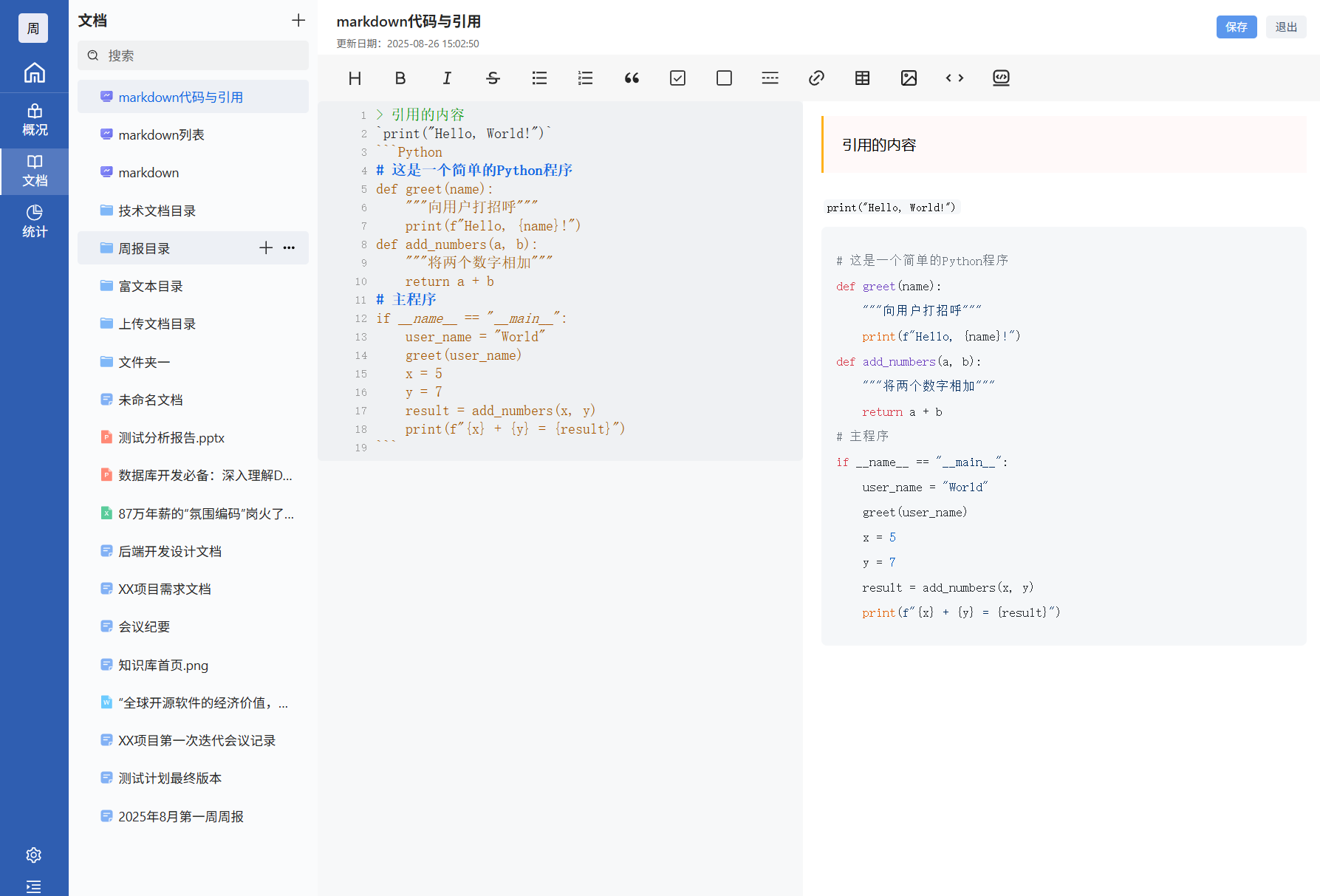Click preview quote 引用的内容
Image resolution: width=1320 pixels, height=896 pixels.
tap(879, 145)
